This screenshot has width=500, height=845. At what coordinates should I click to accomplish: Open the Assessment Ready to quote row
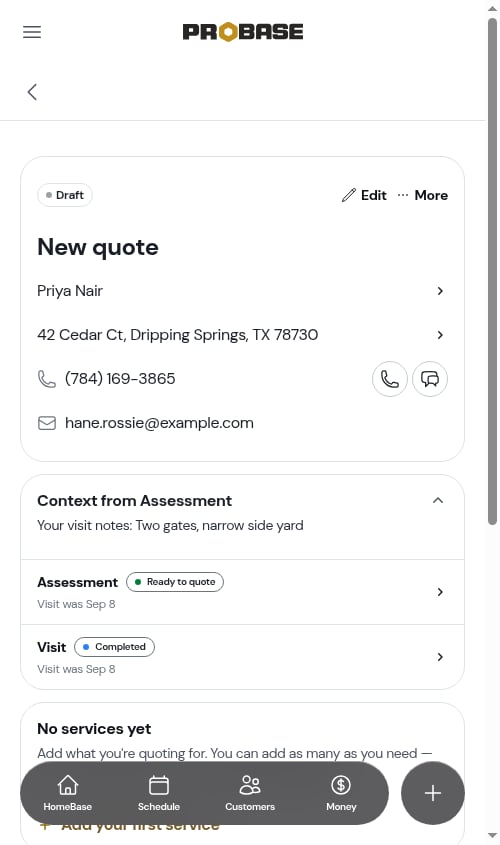click(x=242, y=592)
